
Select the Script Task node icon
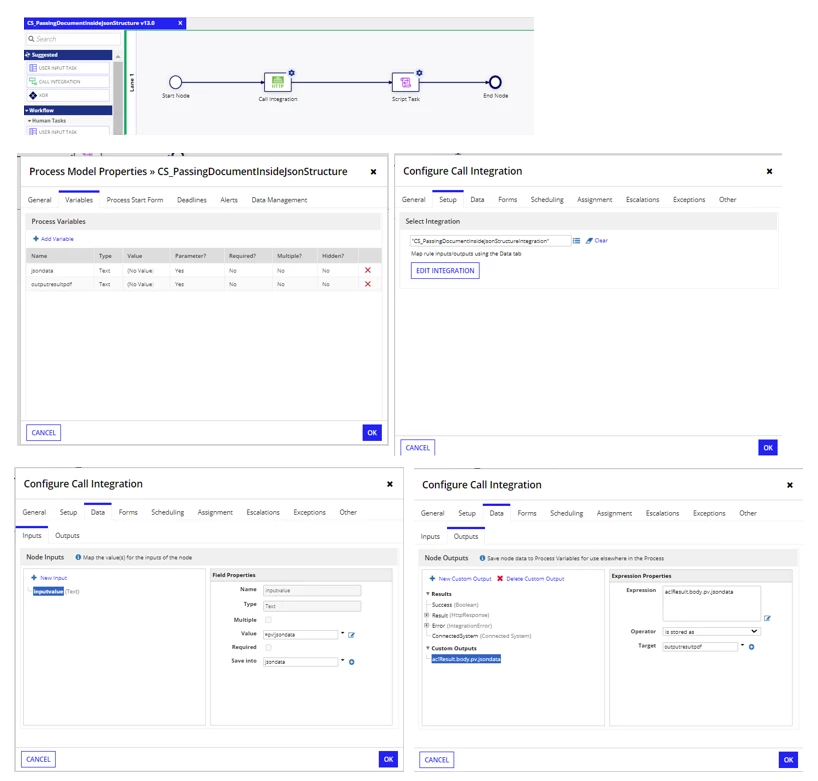(405, 82)
